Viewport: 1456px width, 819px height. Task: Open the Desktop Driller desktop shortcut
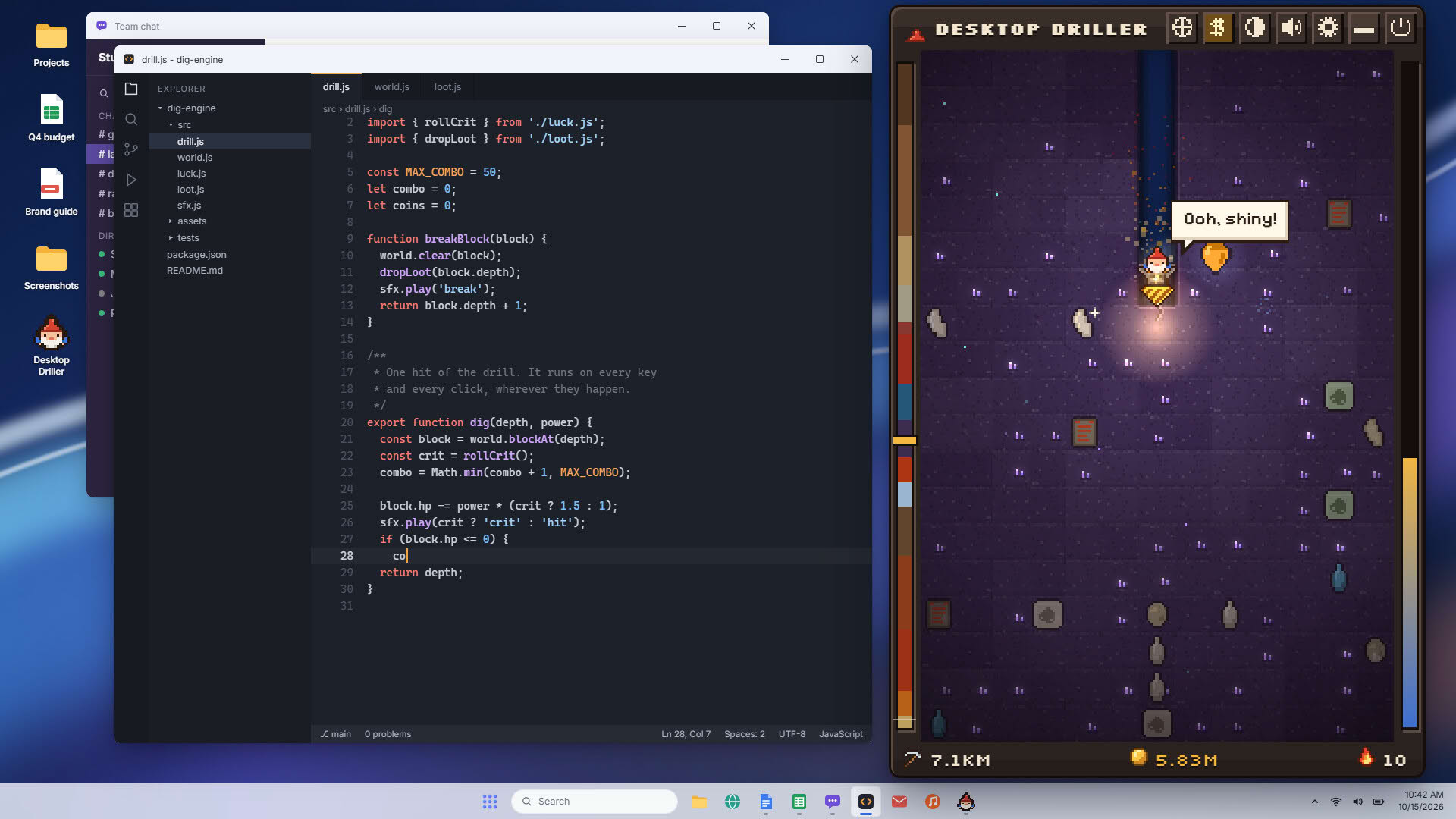click(x=51, y=345)
